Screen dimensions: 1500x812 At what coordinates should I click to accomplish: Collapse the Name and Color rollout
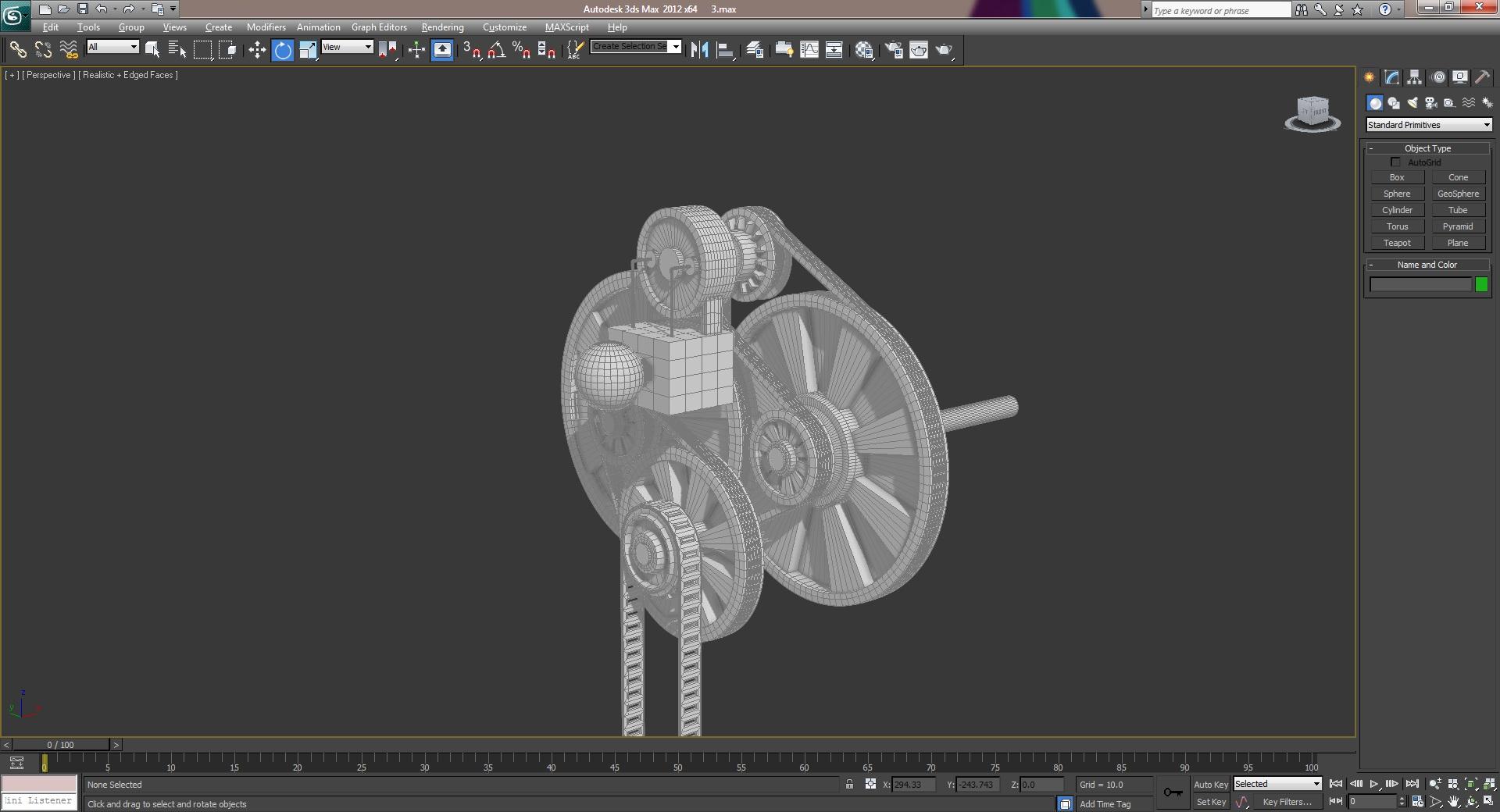[1427, 265]
